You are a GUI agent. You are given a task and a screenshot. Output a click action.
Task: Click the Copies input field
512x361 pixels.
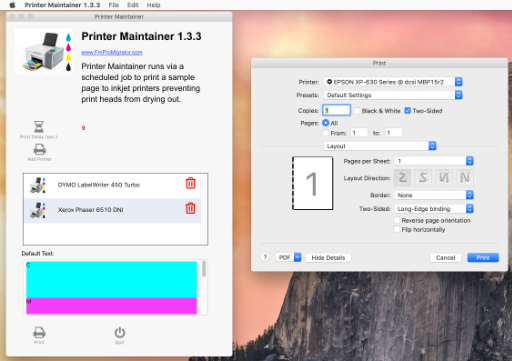click(336, 110)
